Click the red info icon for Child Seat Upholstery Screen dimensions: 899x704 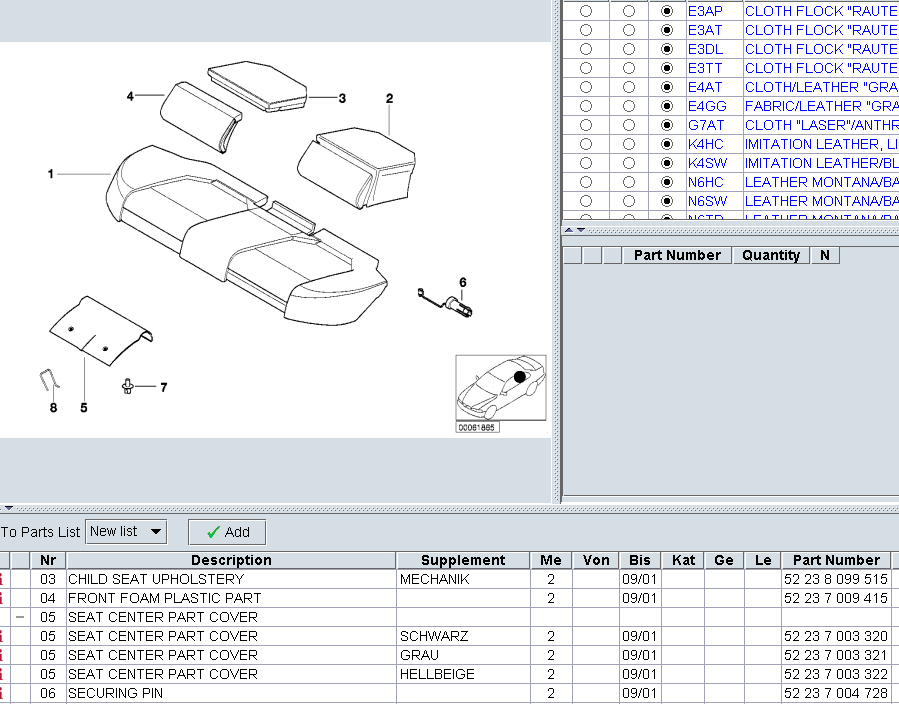pos(2,579)
